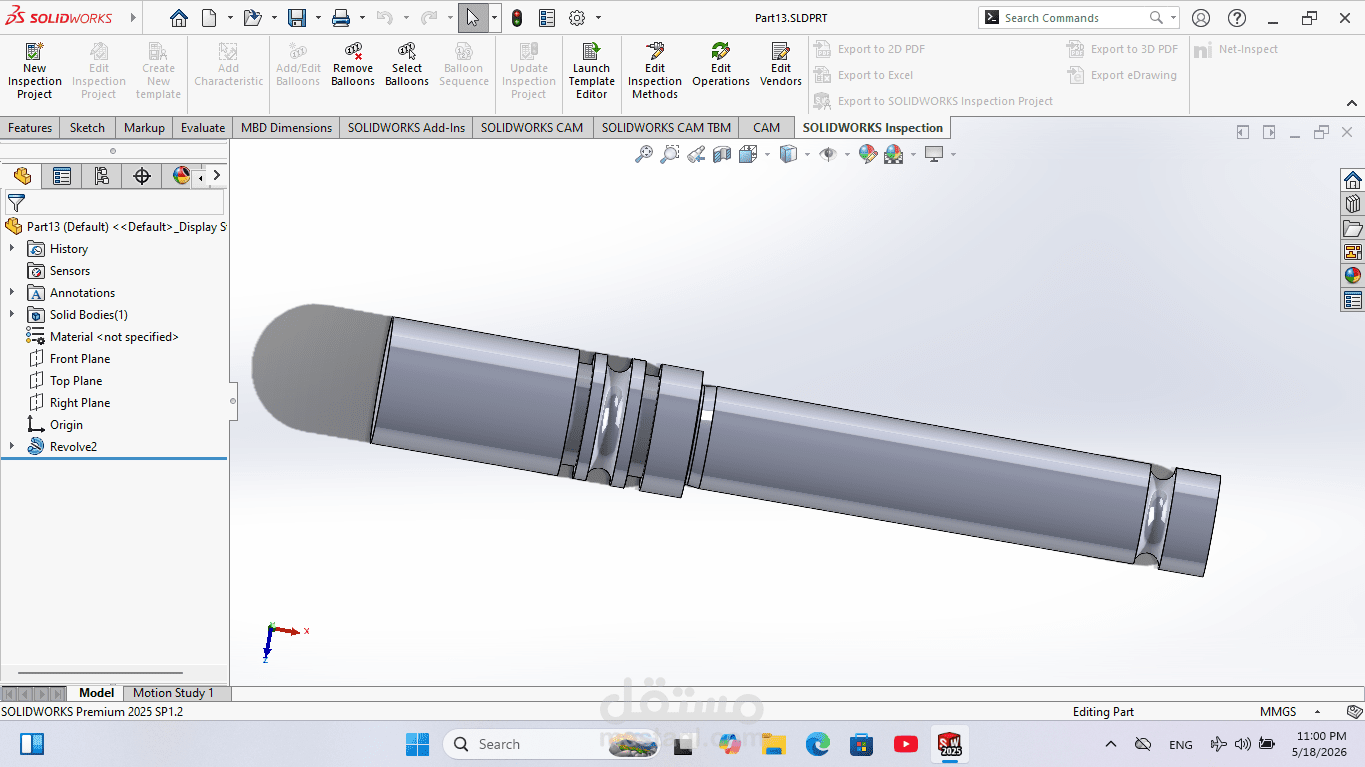The image size is (1365, 767).
Task: Click the Rebuild traffic light icon
Action: point(517,18)
